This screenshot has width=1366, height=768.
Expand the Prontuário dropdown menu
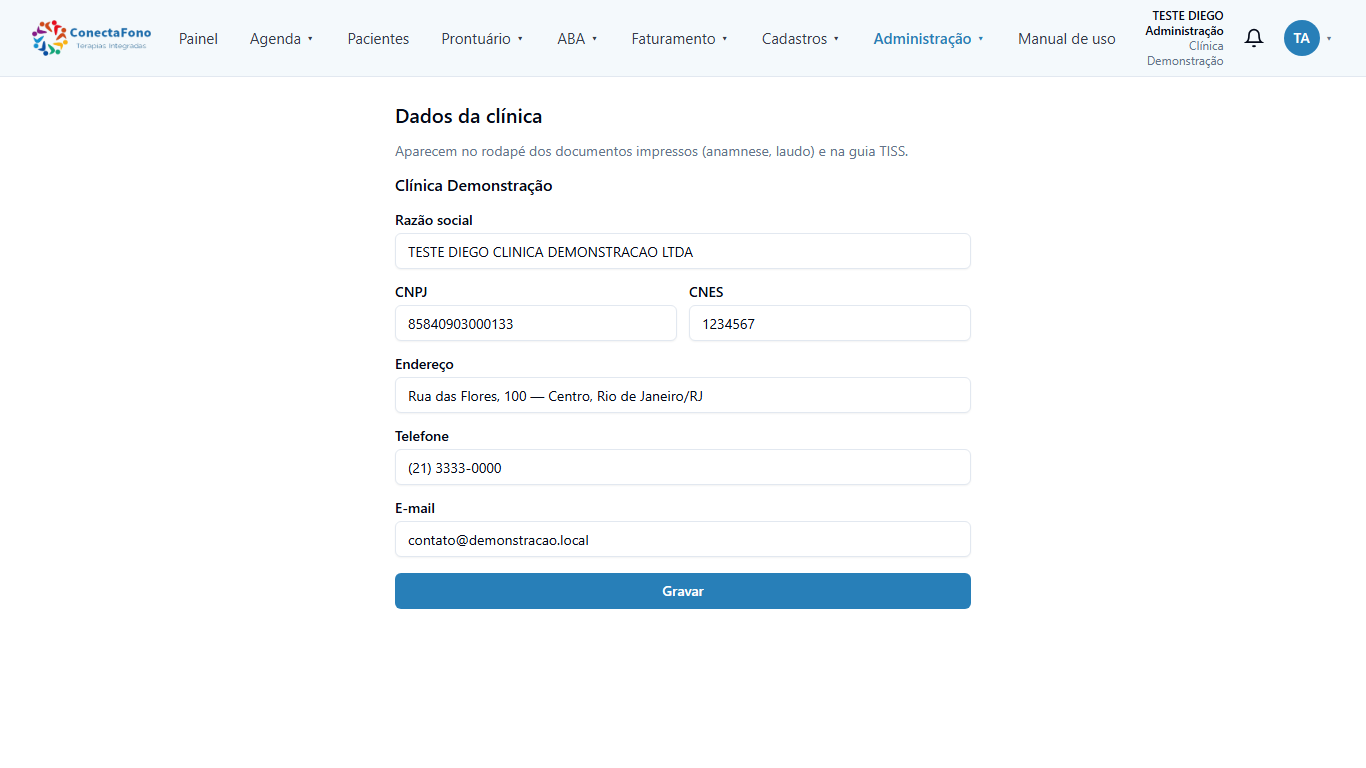coord(483,39)
